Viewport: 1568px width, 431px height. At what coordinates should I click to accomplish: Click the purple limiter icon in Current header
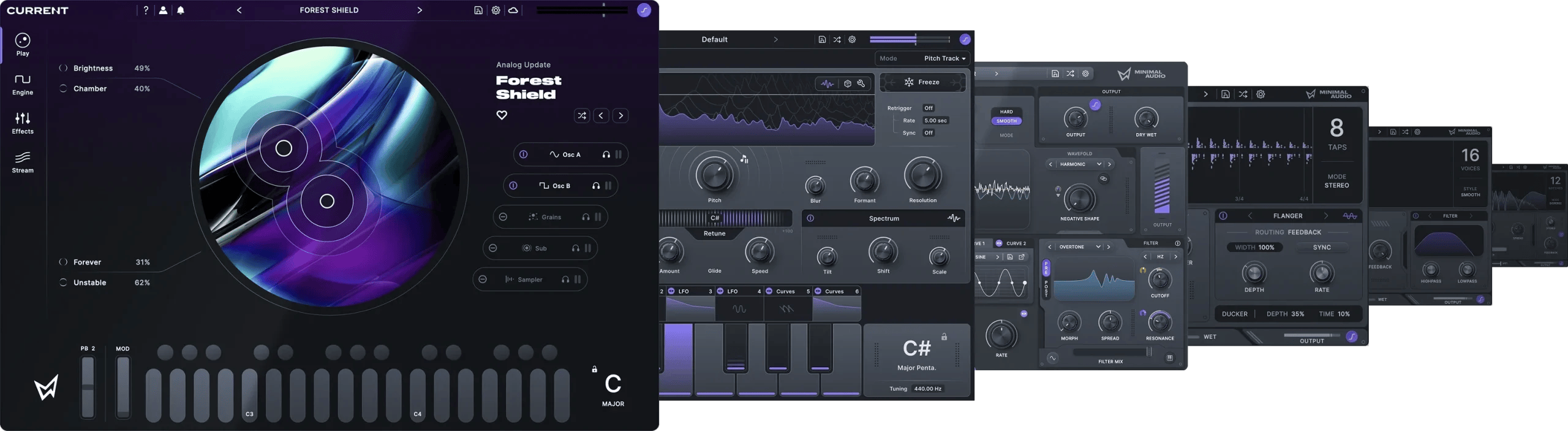644,10
